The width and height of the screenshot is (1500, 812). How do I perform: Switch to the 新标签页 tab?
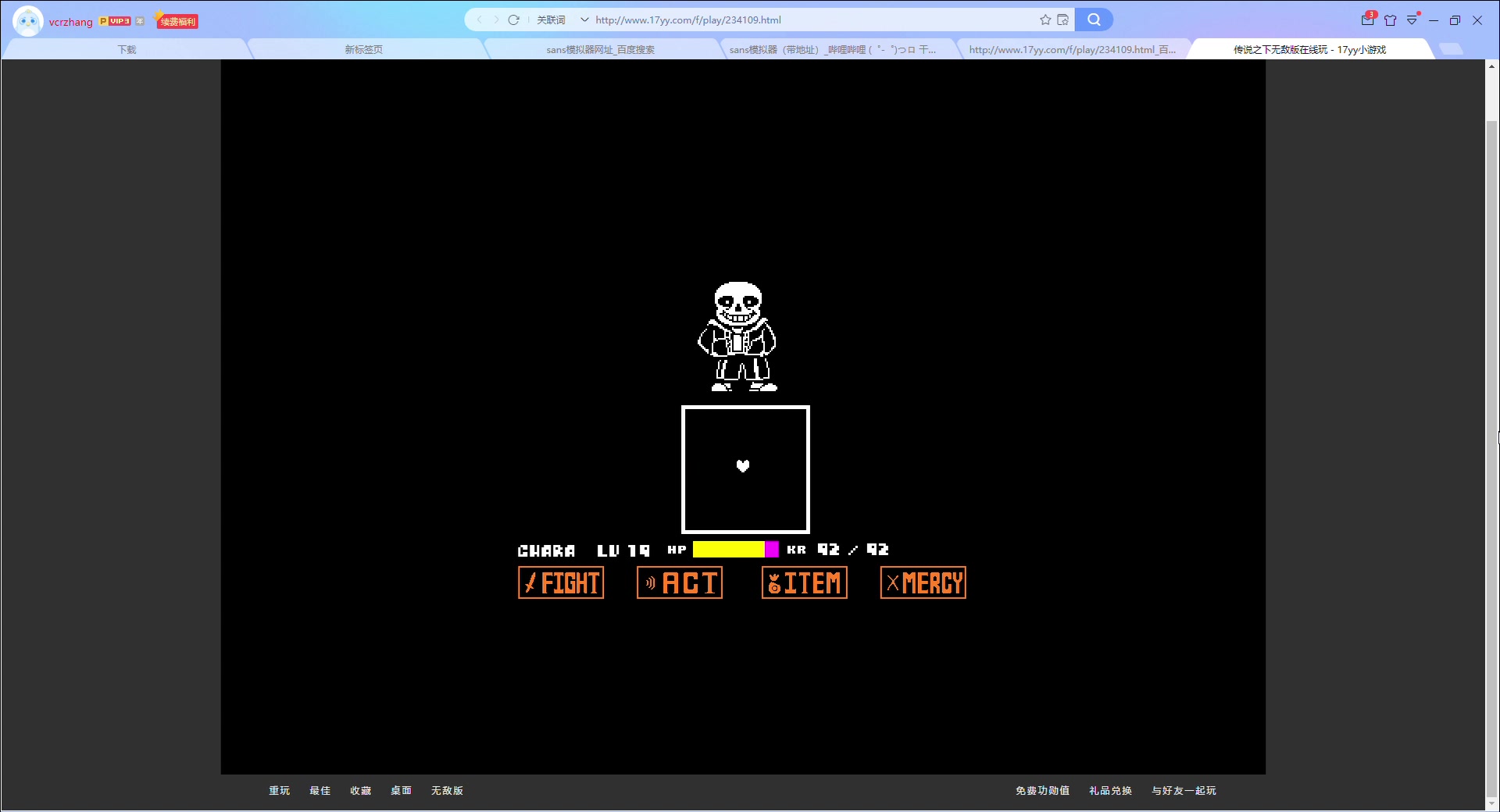(364, 49)
